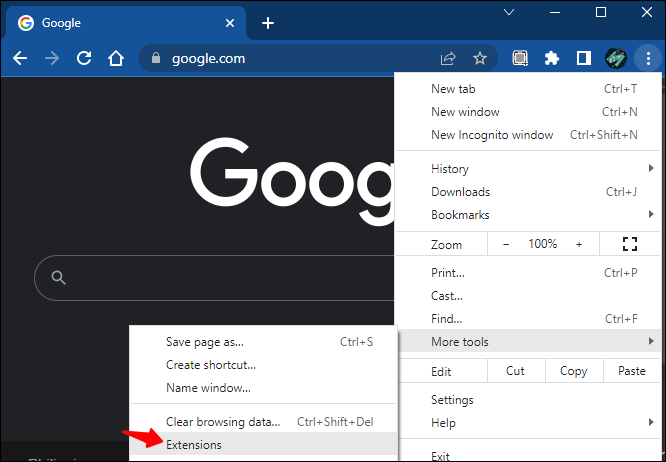This screenshot has width=666, height=462.
Task: Close the Google tab
Action: click(x=230, y=23)
